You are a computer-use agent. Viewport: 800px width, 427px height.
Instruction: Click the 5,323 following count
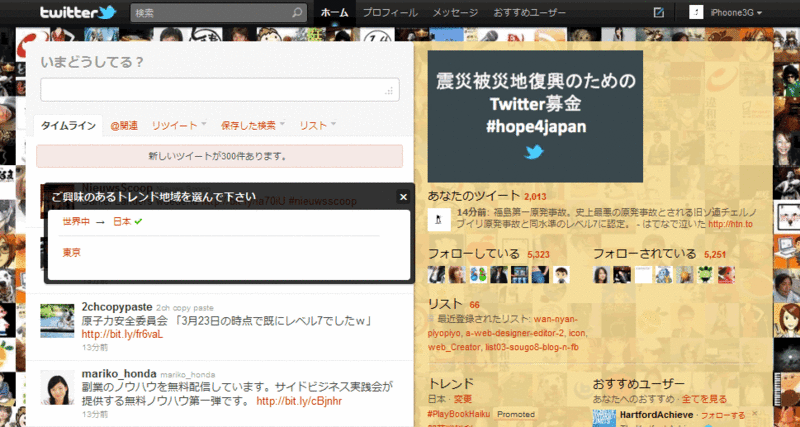(x=539, y=255)
